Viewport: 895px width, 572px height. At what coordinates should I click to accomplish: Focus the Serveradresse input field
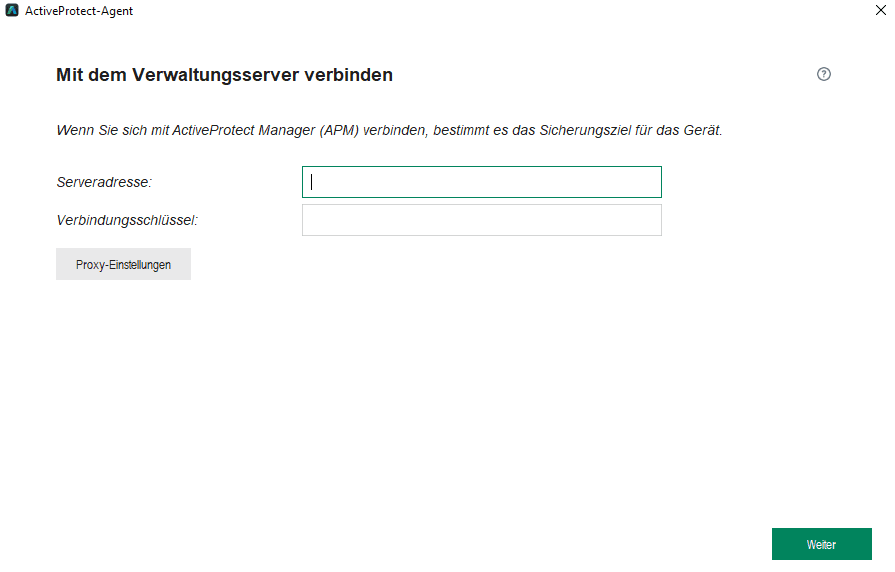click(x=481, y=182)
